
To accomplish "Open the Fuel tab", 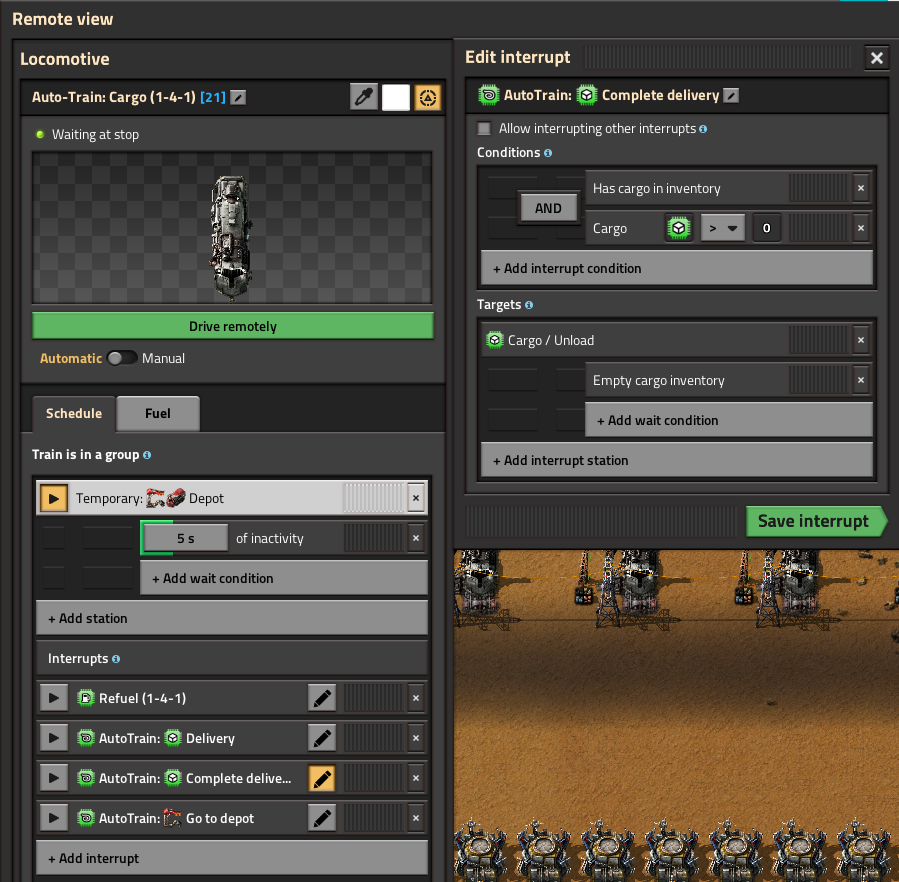I will coord(158,413).
